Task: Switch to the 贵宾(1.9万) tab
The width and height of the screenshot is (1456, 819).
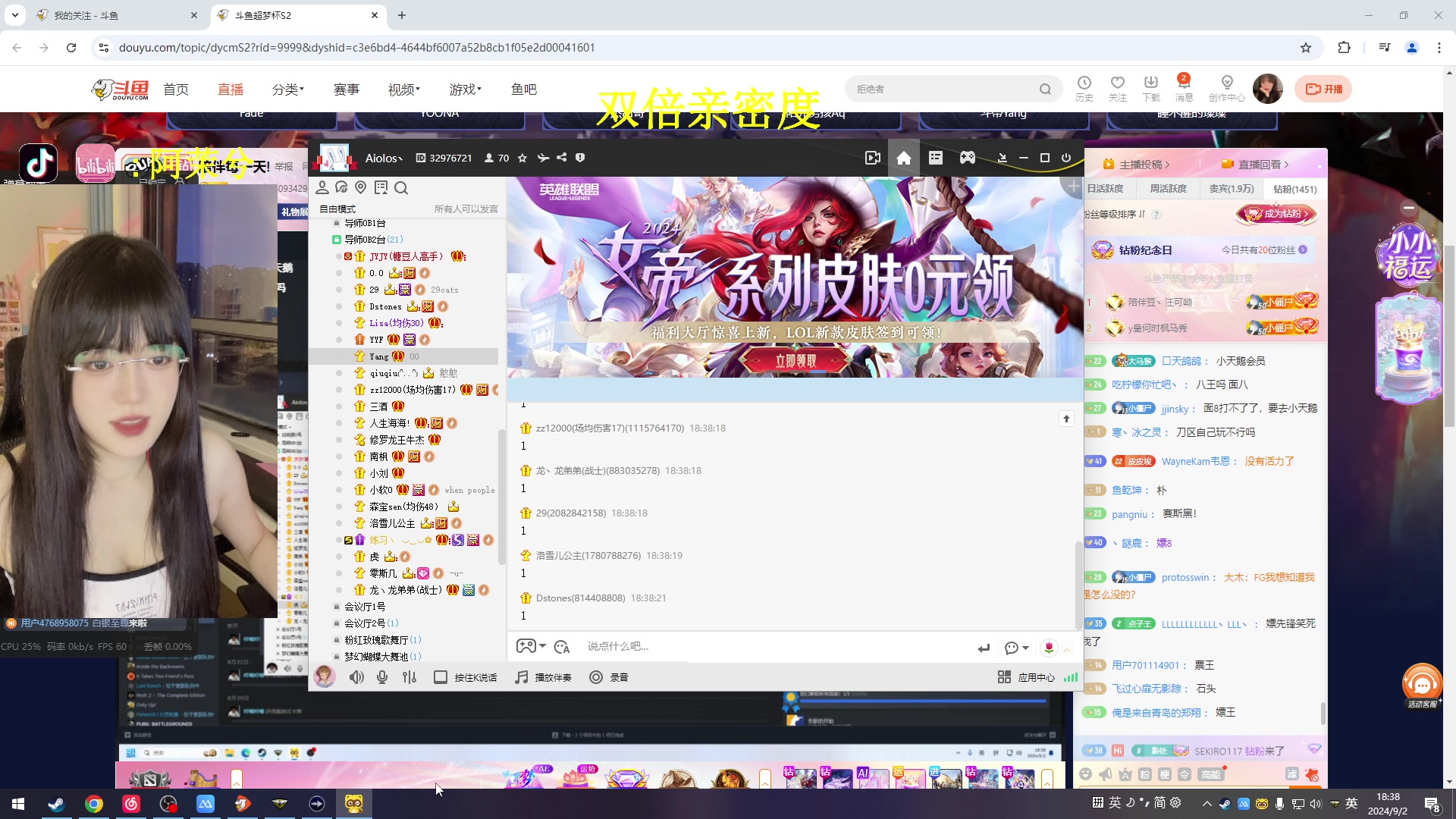Action: (1231, 189)
